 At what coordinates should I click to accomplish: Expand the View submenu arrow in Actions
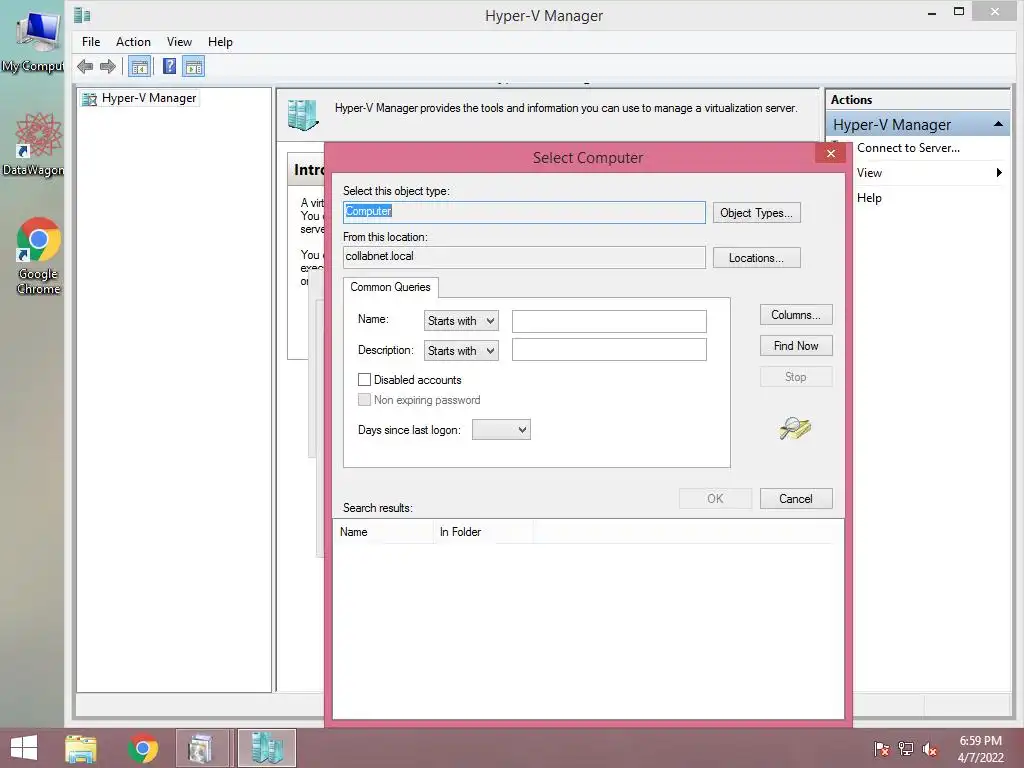pos(999,172)
